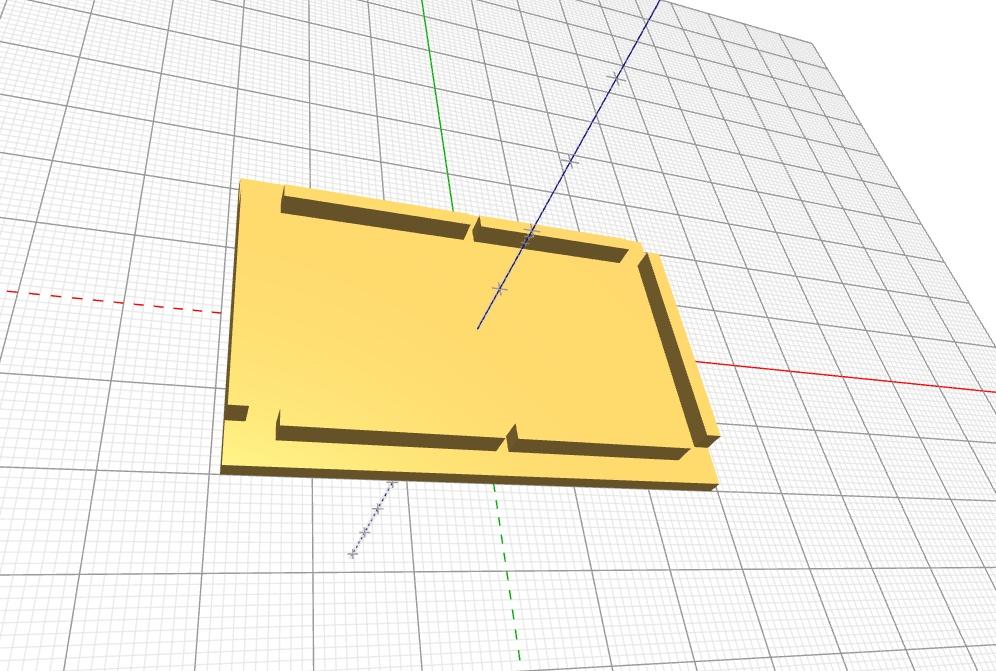Select the long raised wall along the plate's right edge

tap(677, 348)
